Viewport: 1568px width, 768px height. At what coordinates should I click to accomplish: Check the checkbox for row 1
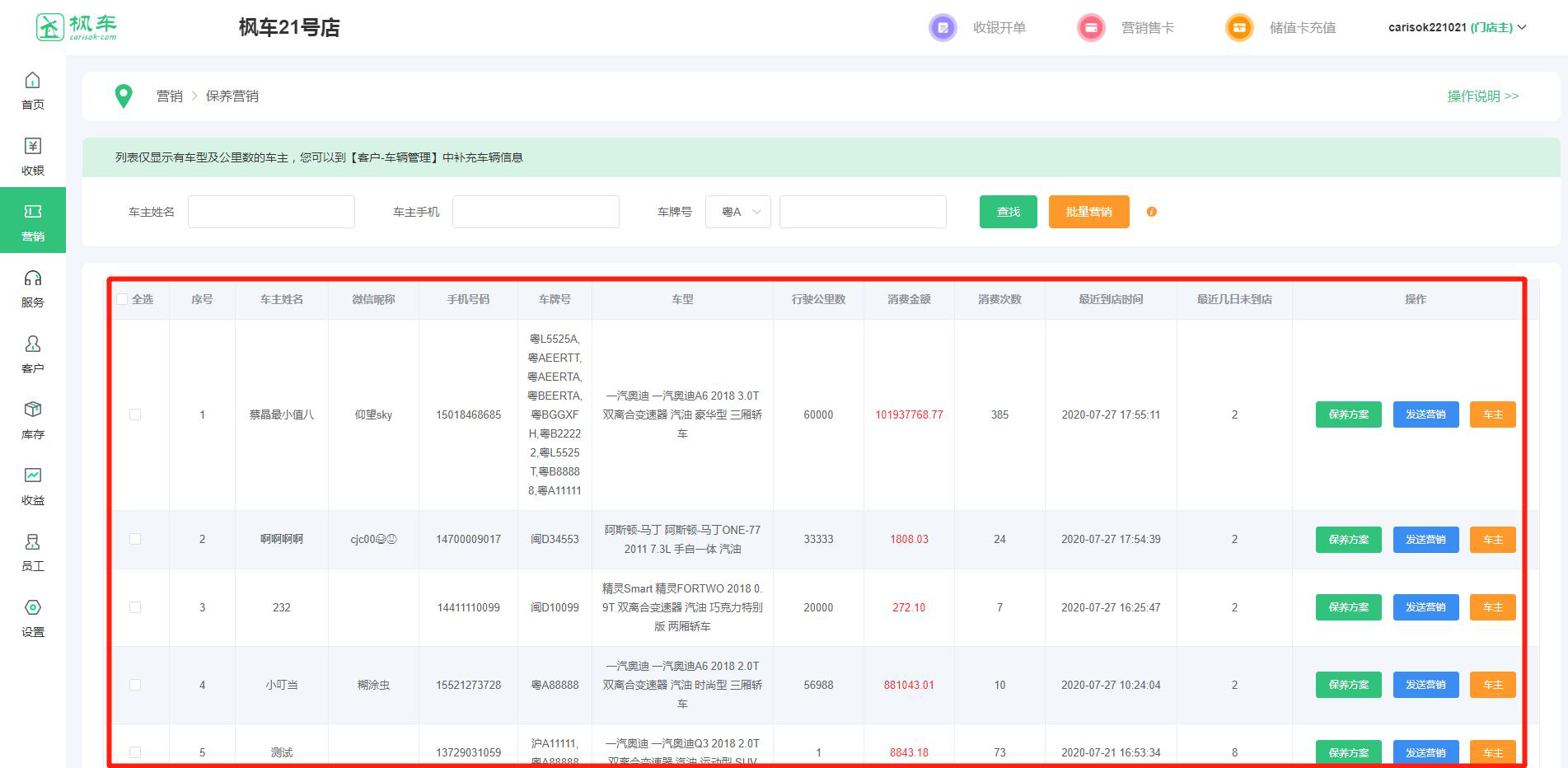pos(135,414)
